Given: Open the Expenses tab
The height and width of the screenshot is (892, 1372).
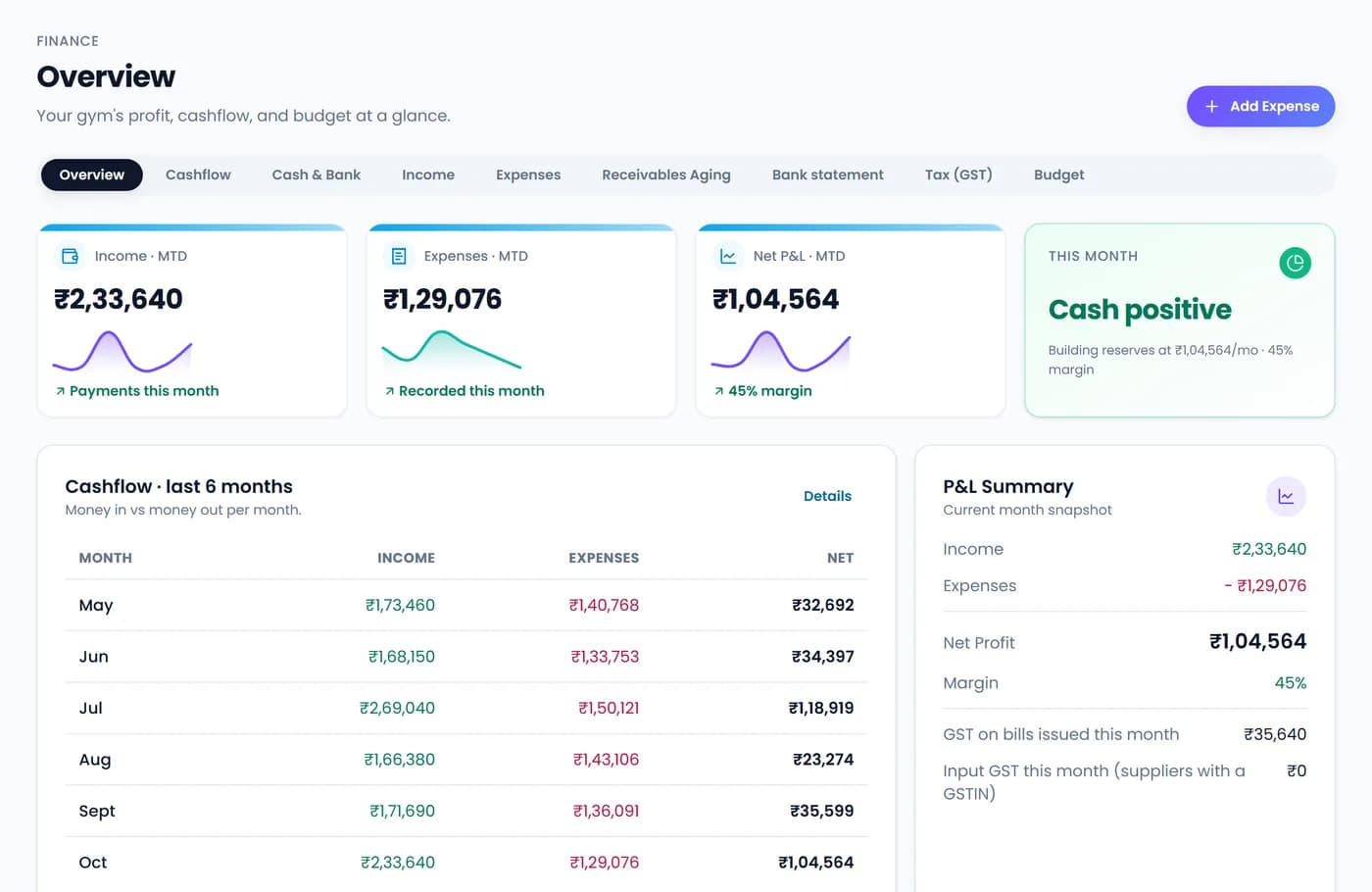Looking at the screenshot, I should [528, 174].
